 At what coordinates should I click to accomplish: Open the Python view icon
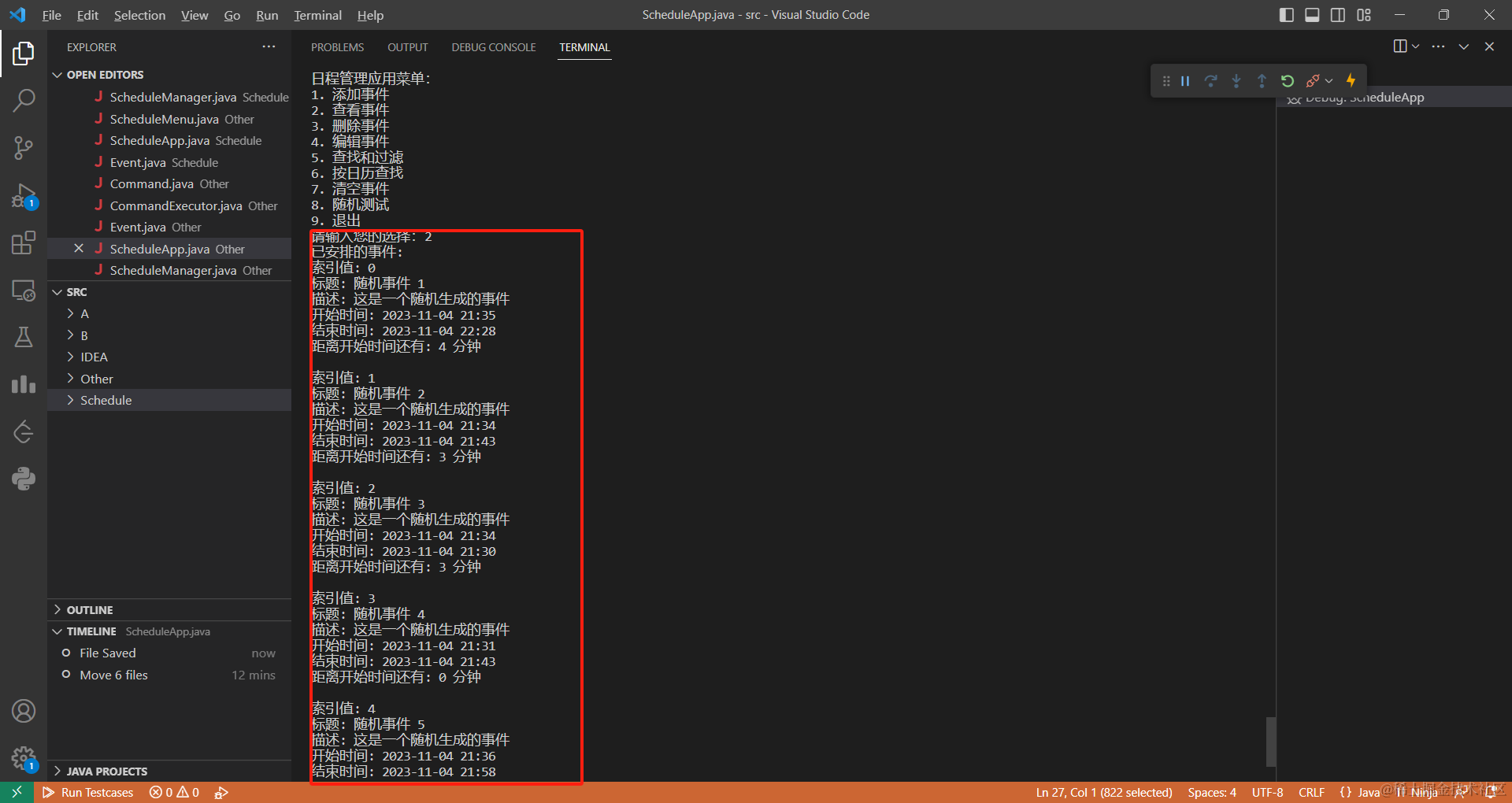click(24, 479)
